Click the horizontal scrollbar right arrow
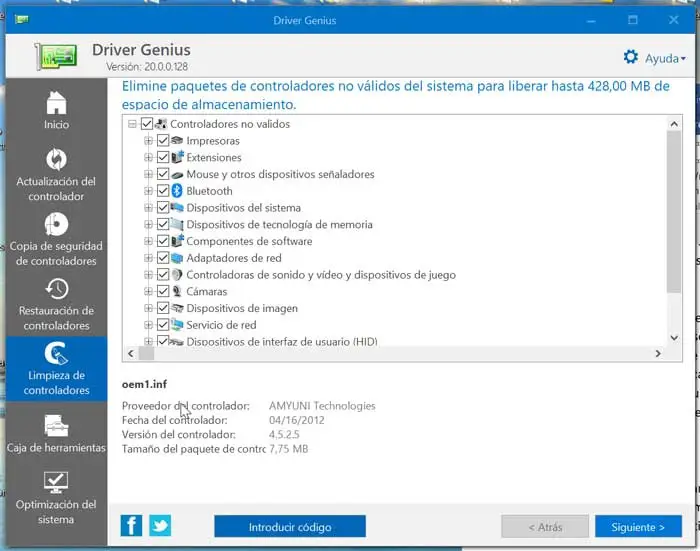Screen dimensions: 700x551 [x=658, y=354]
